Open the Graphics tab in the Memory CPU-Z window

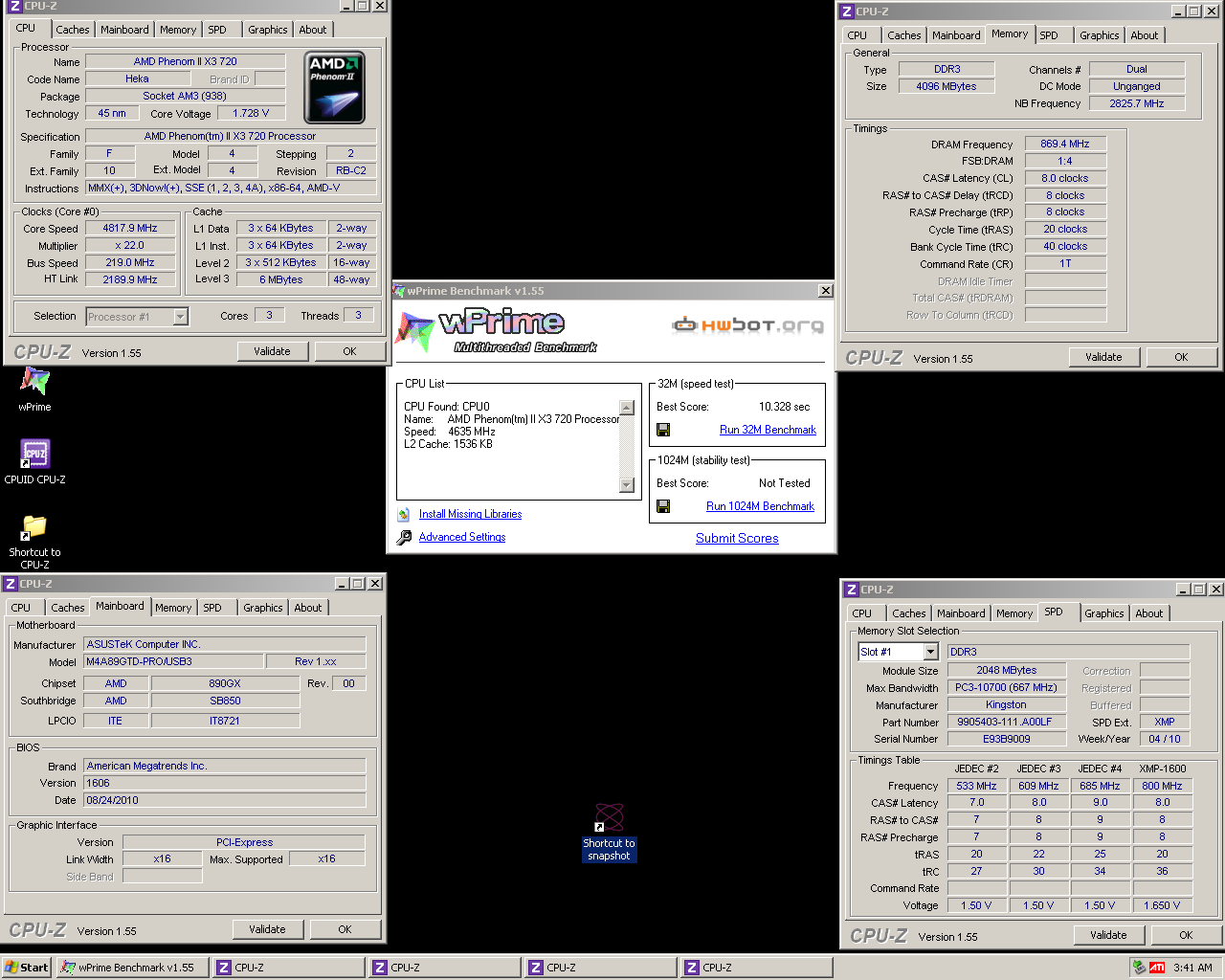point(1099,35)
